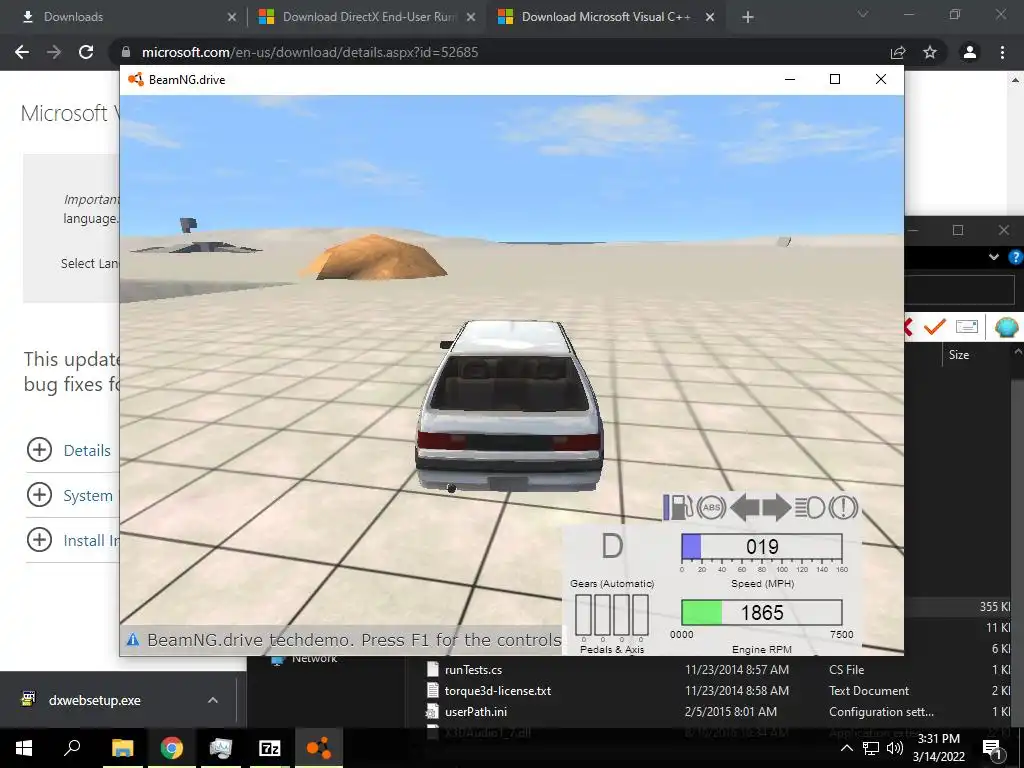This screenshot has height=768, width=1024.
Task: Click the share page icon in address bar
Action: 898,52
